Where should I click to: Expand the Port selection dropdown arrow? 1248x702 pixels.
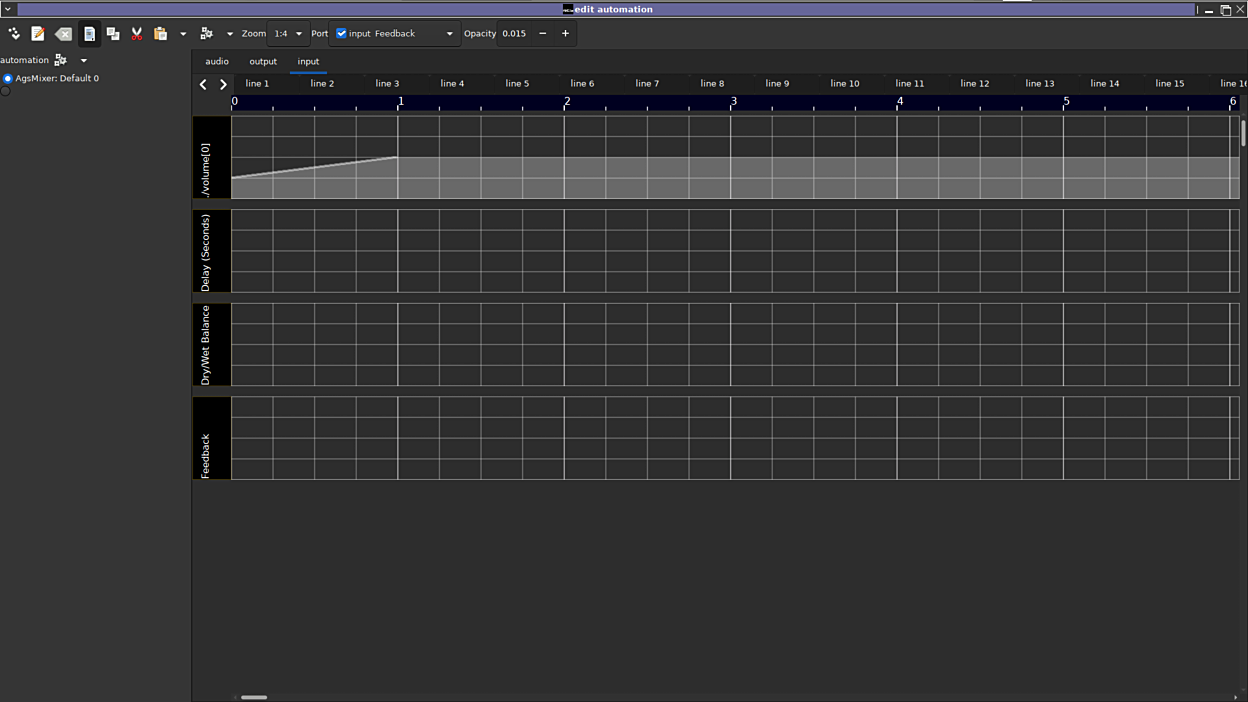coord(449,34)
